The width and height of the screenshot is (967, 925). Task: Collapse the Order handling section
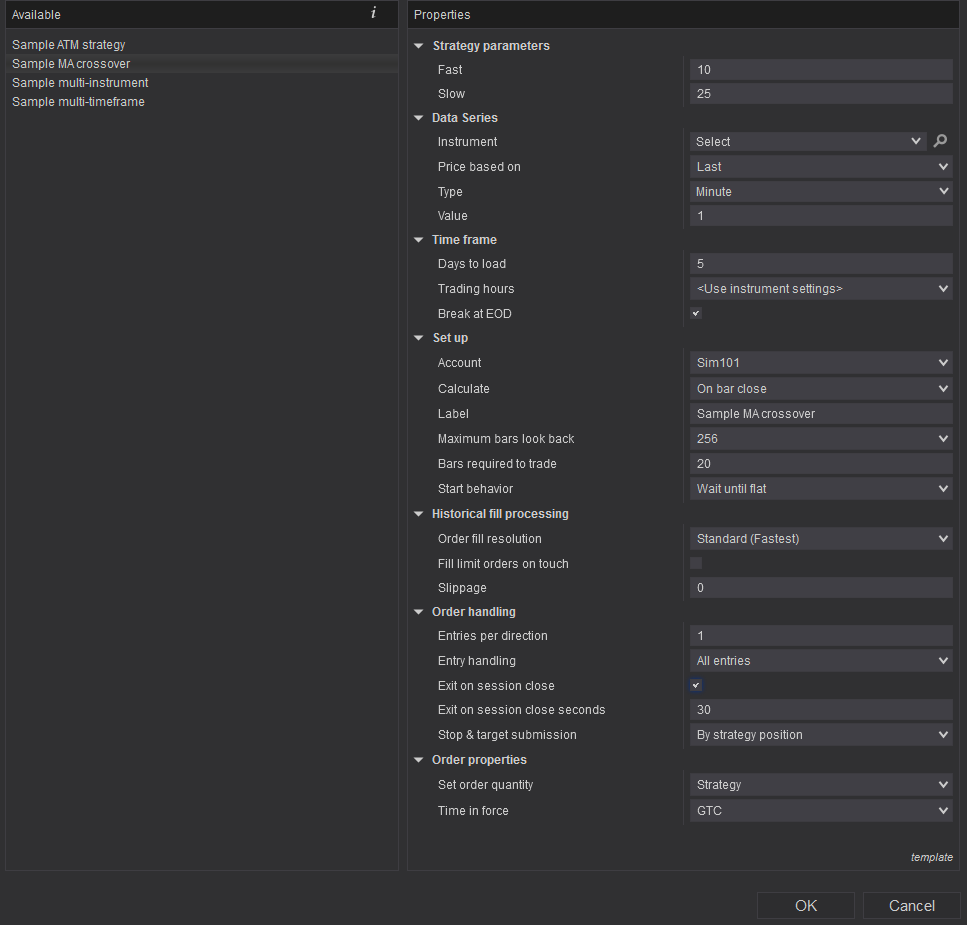[x=419, y=612]
